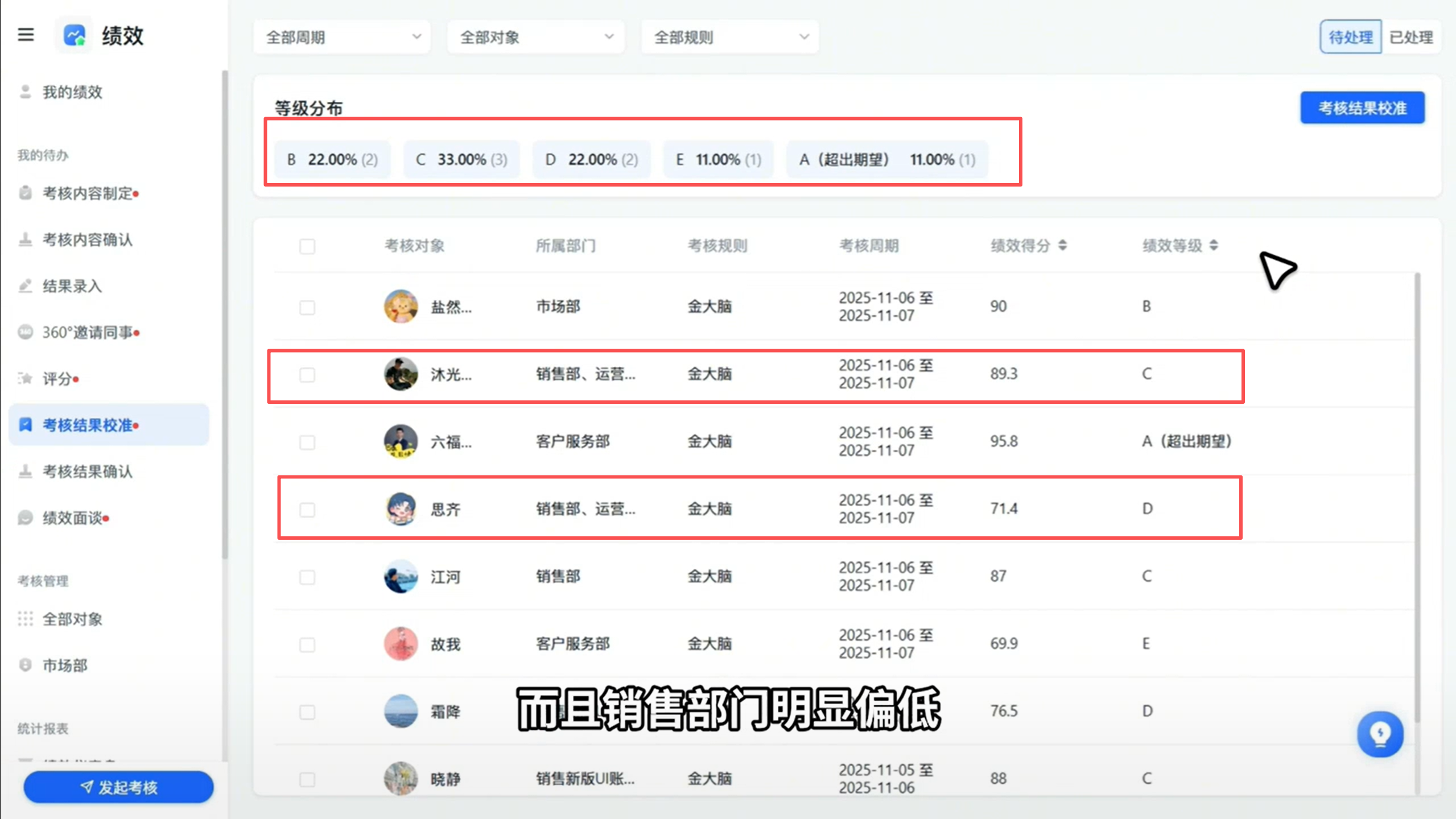Screen dimensions: 1456x819
Task: Switch to the 已处理 tab
Action: click(1411, 37)
